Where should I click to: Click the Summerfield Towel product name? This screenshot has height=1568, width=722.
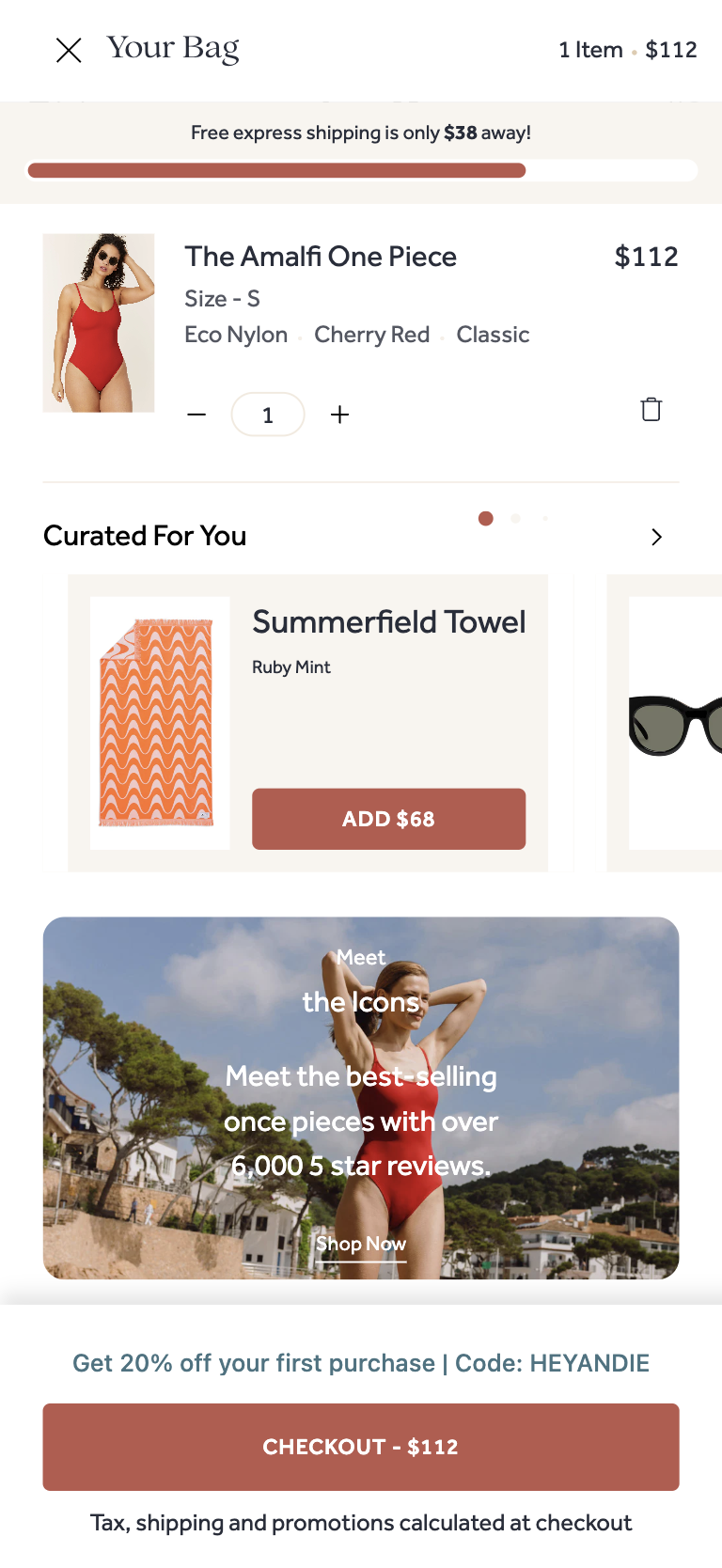coord(388,621)
